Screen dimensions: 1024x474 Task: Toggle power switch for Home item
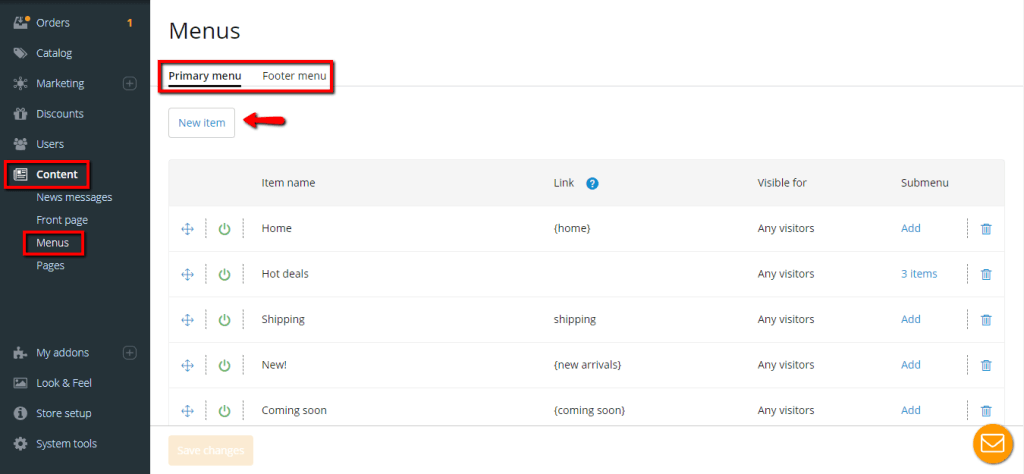tap(225, 229)
